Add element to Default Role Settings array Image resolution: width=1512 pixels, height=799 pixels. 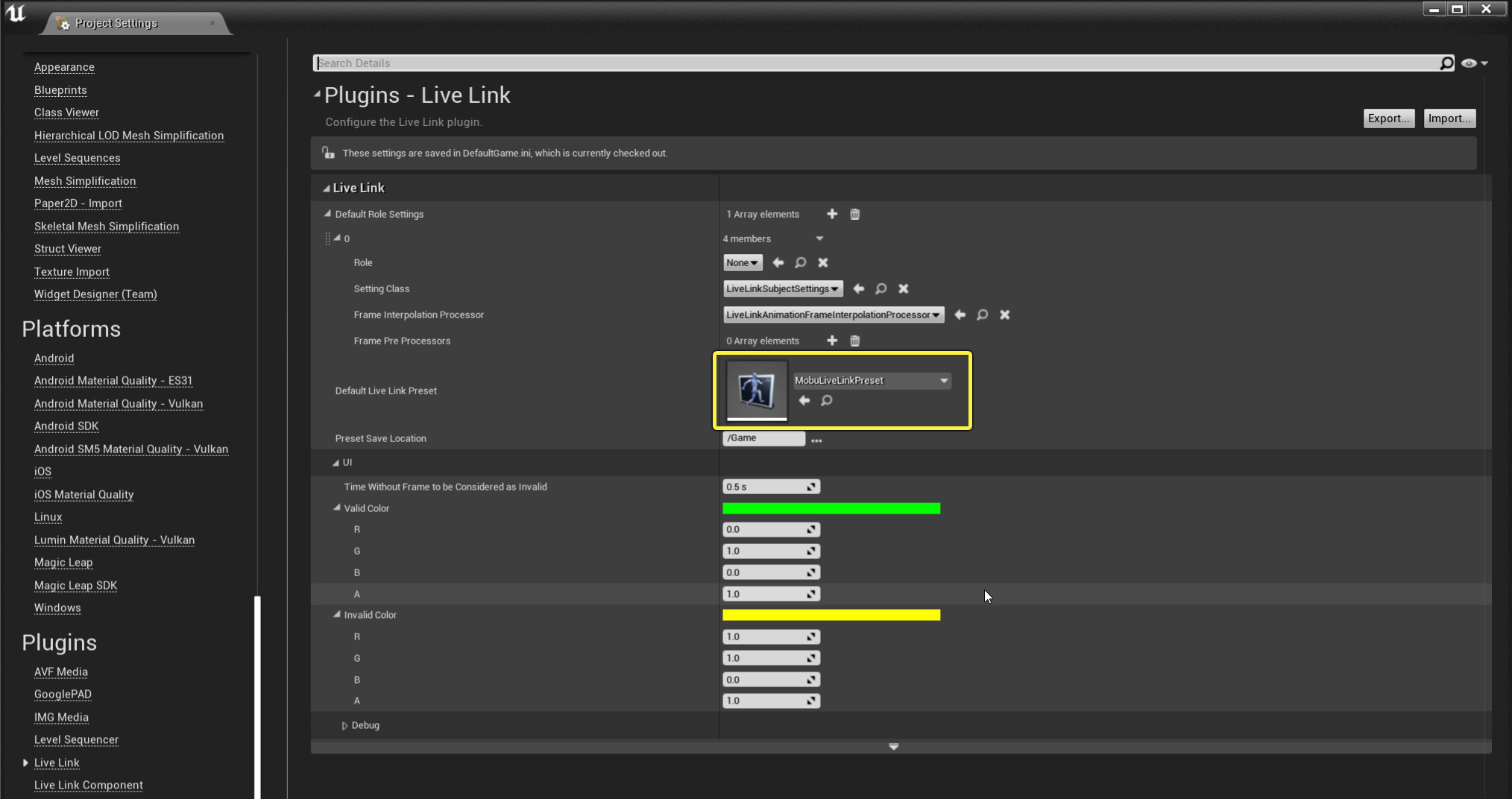(832, 214)
